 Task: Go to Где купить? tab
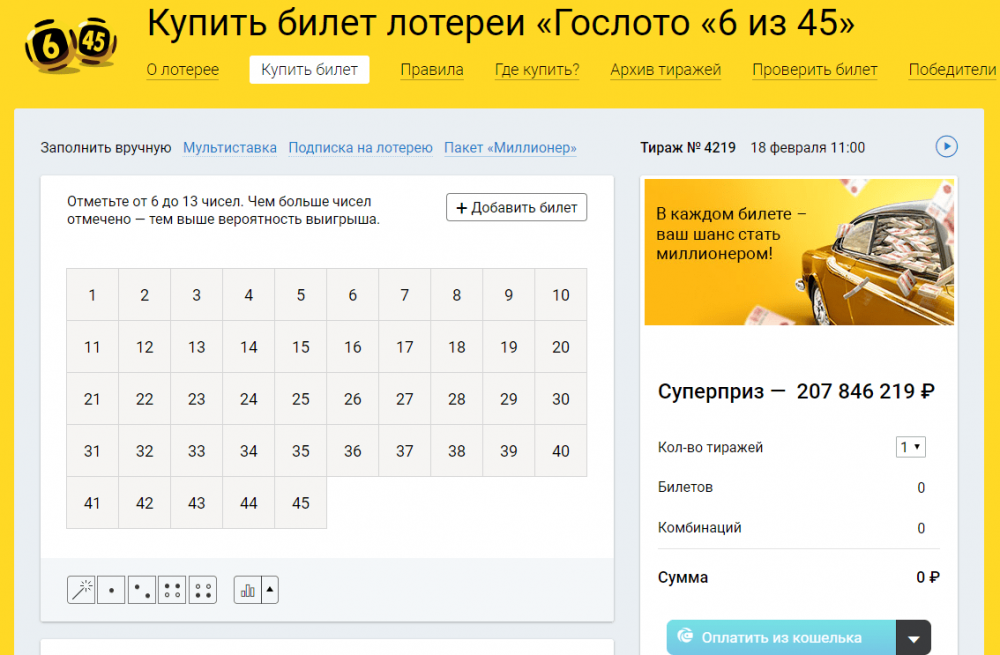pyautogui.click(x=537, y=70)
